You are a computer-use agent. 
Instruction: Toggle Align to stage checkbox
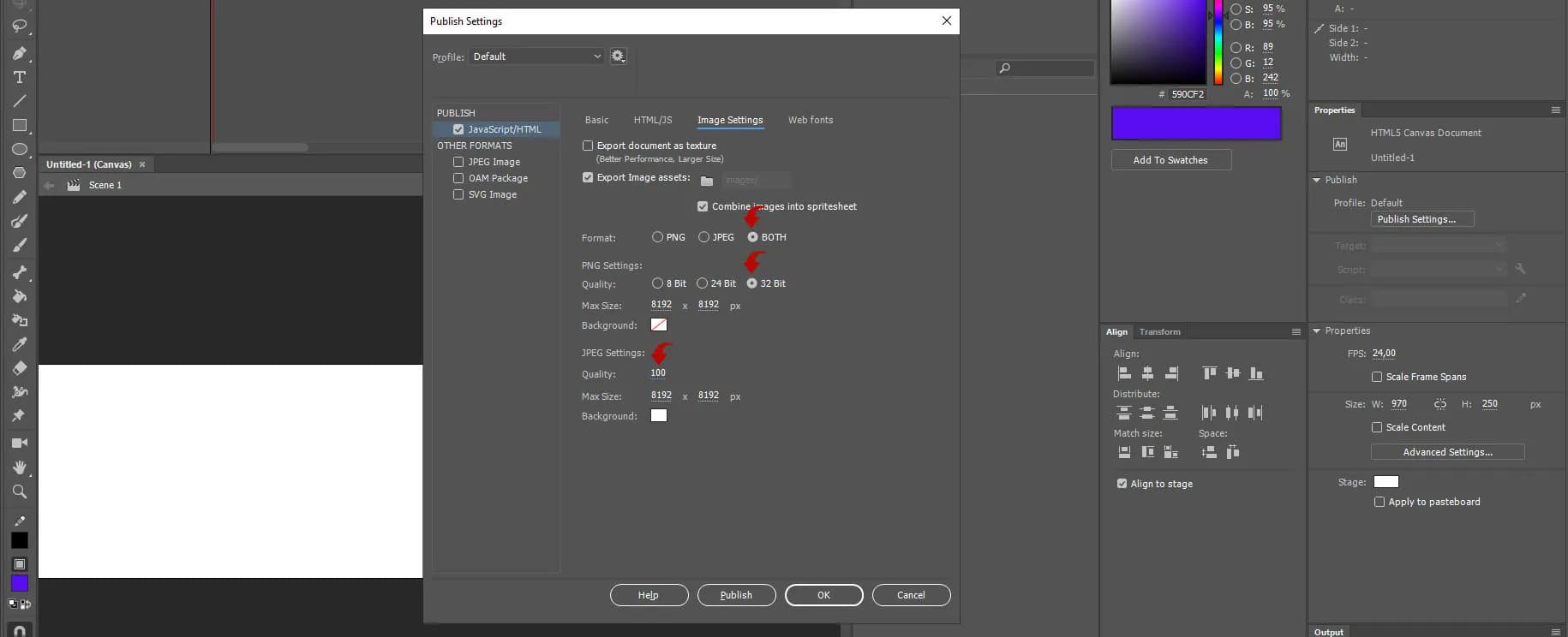pyautogui.click(x=1122, y=484)
